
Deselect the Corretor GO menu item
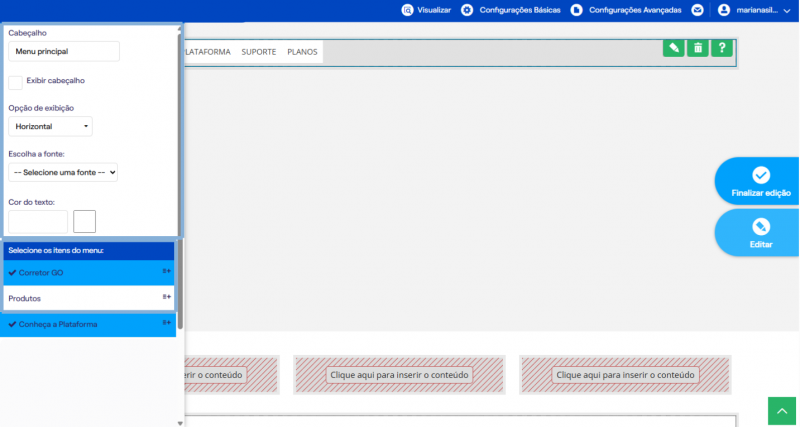(x=89, y=273)
